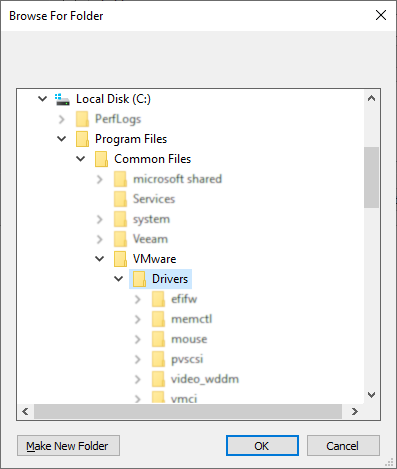Click the efifw folder icon
The image size is (397, 469).
158,299
